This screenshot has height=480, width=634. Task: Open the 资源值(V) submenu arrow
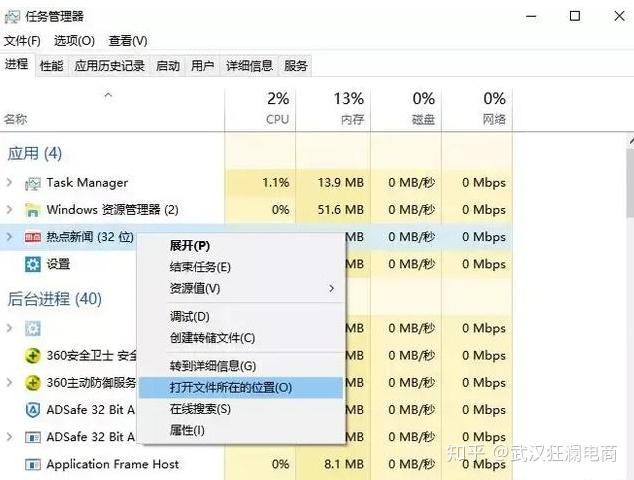332,289
